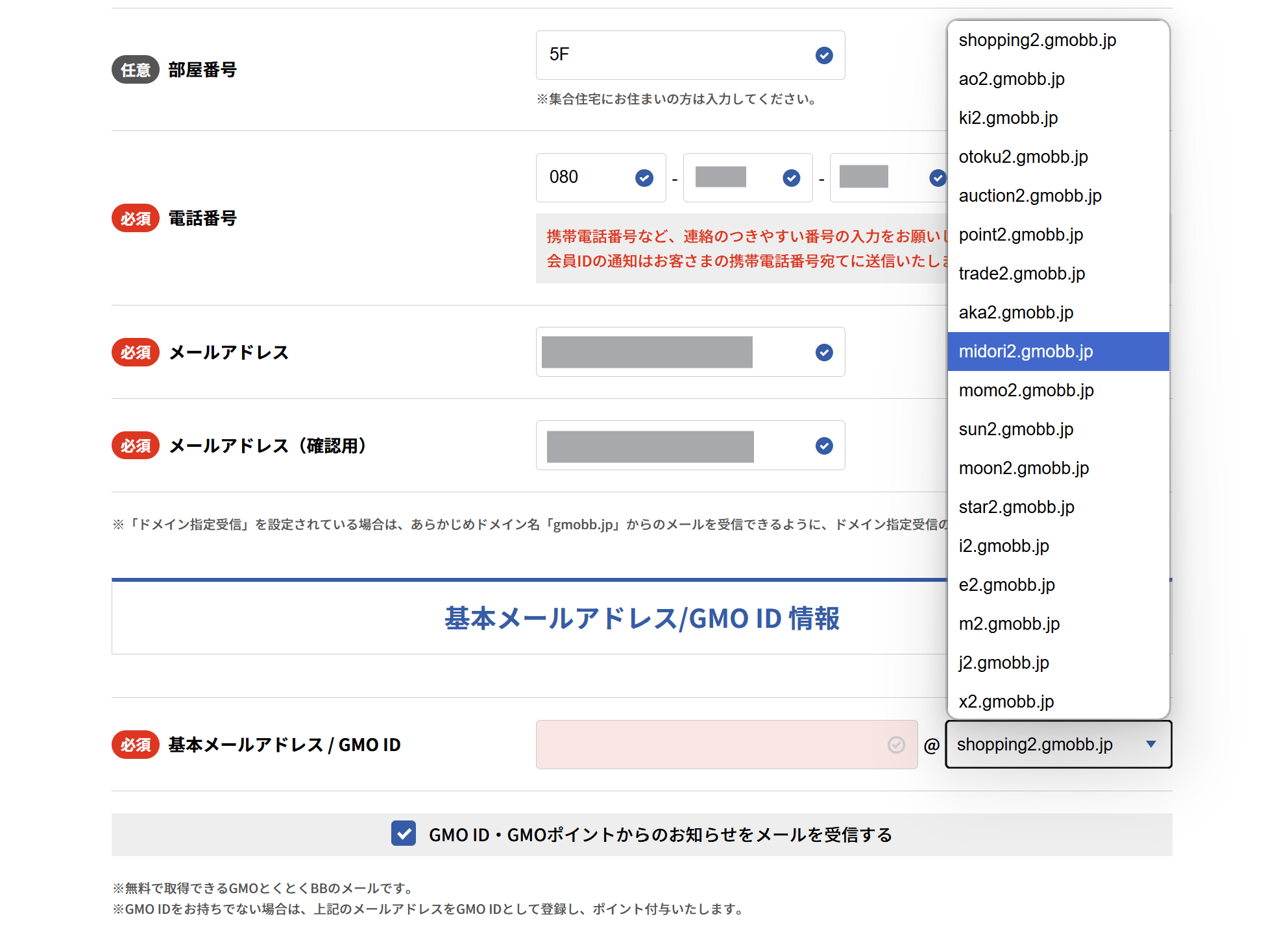The image size is (1288, 945).
Task: Pick e2.gmobb.jp from the list
Action: pos(1058,585)
